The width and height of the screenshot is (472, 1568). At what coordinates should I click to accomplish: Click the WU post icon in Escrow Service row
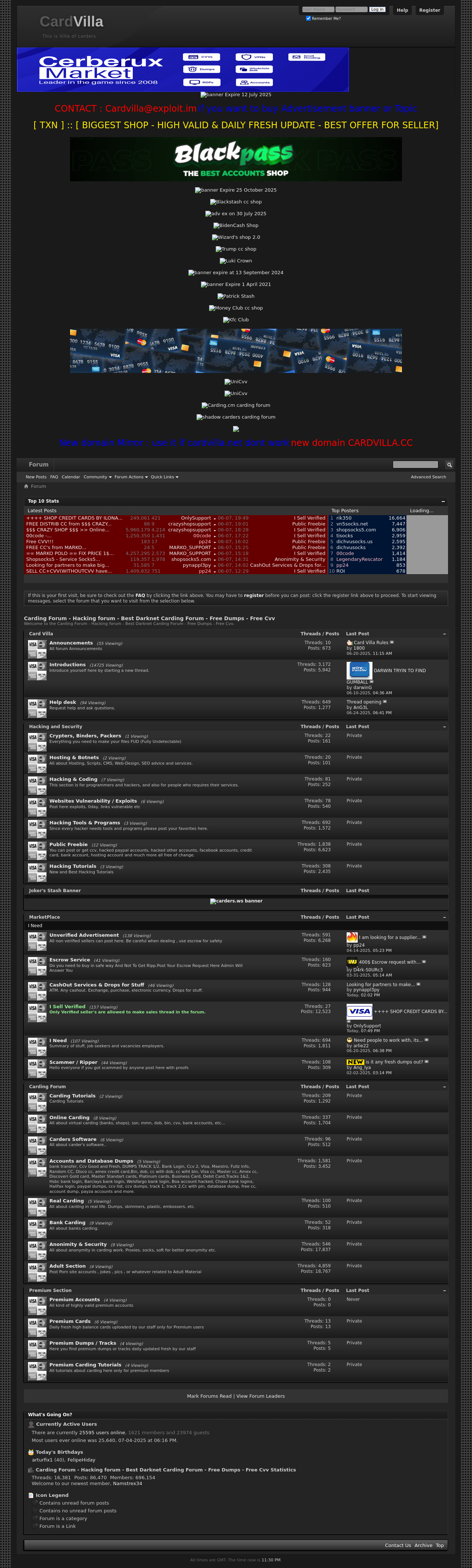click(x=352, y=962)
